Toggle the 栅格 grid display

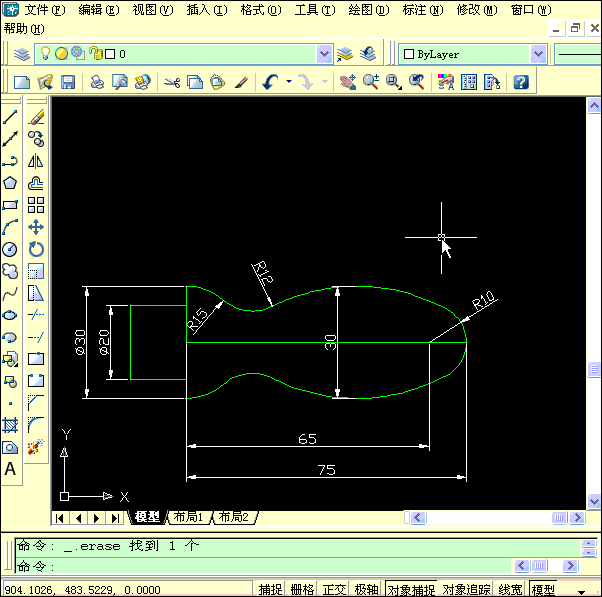point(302,589)
